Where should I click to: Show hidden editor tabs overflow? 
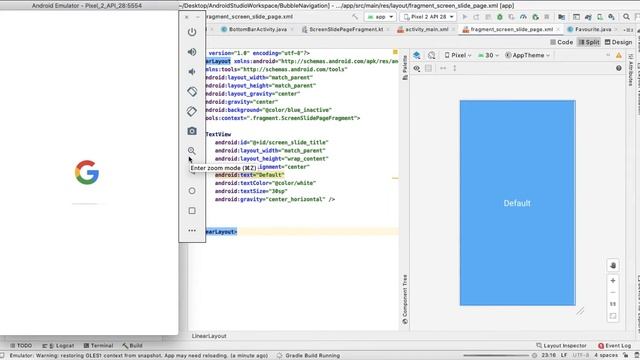pos(628,29)
